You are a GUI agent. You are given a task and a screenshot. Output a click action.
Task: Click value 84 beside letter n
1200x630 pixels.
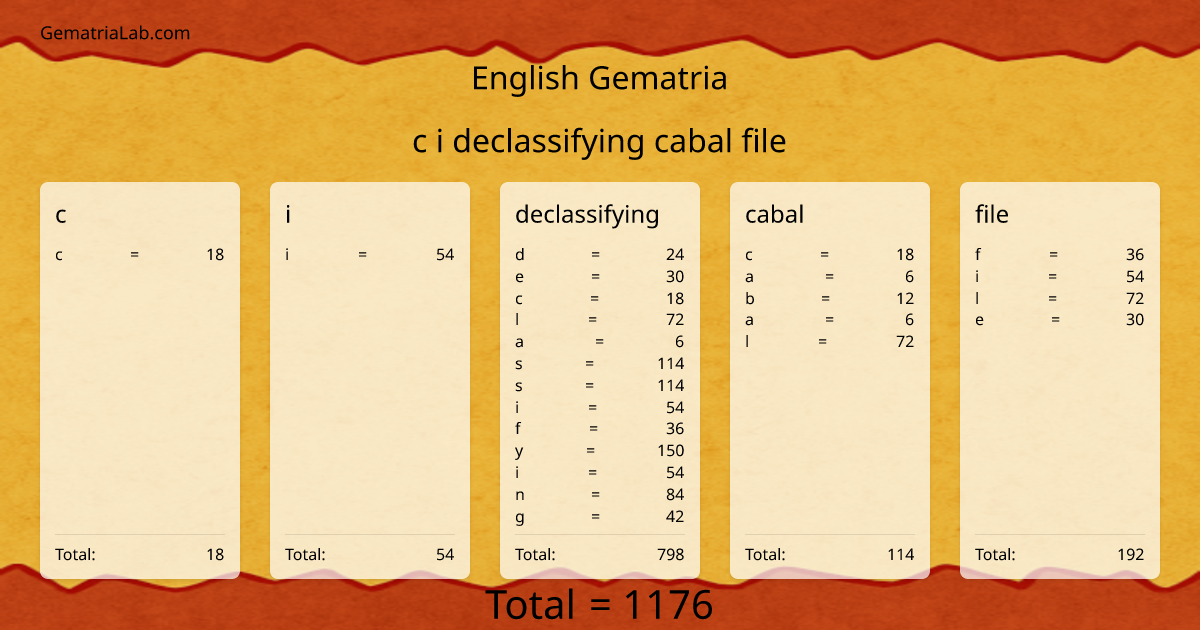click(x=675, y=495)
